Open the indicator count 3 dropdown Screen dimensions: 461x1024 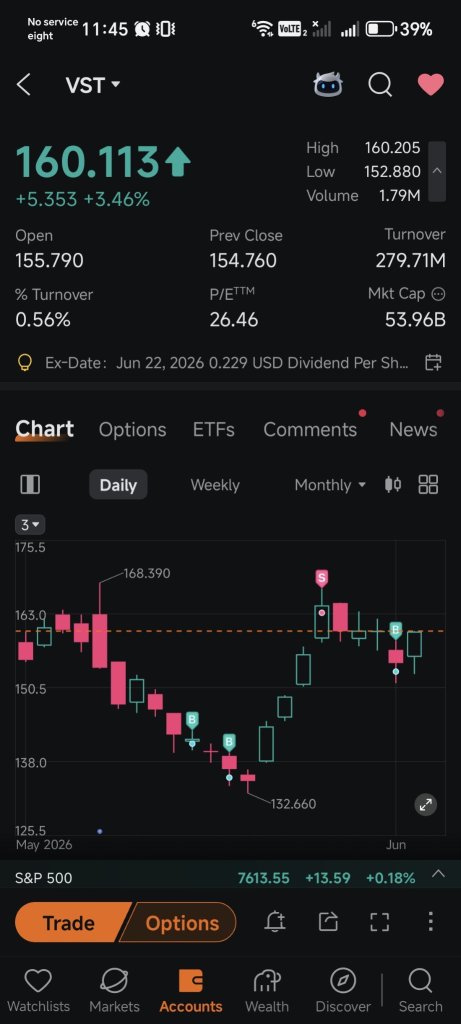[x=30, y=524]
